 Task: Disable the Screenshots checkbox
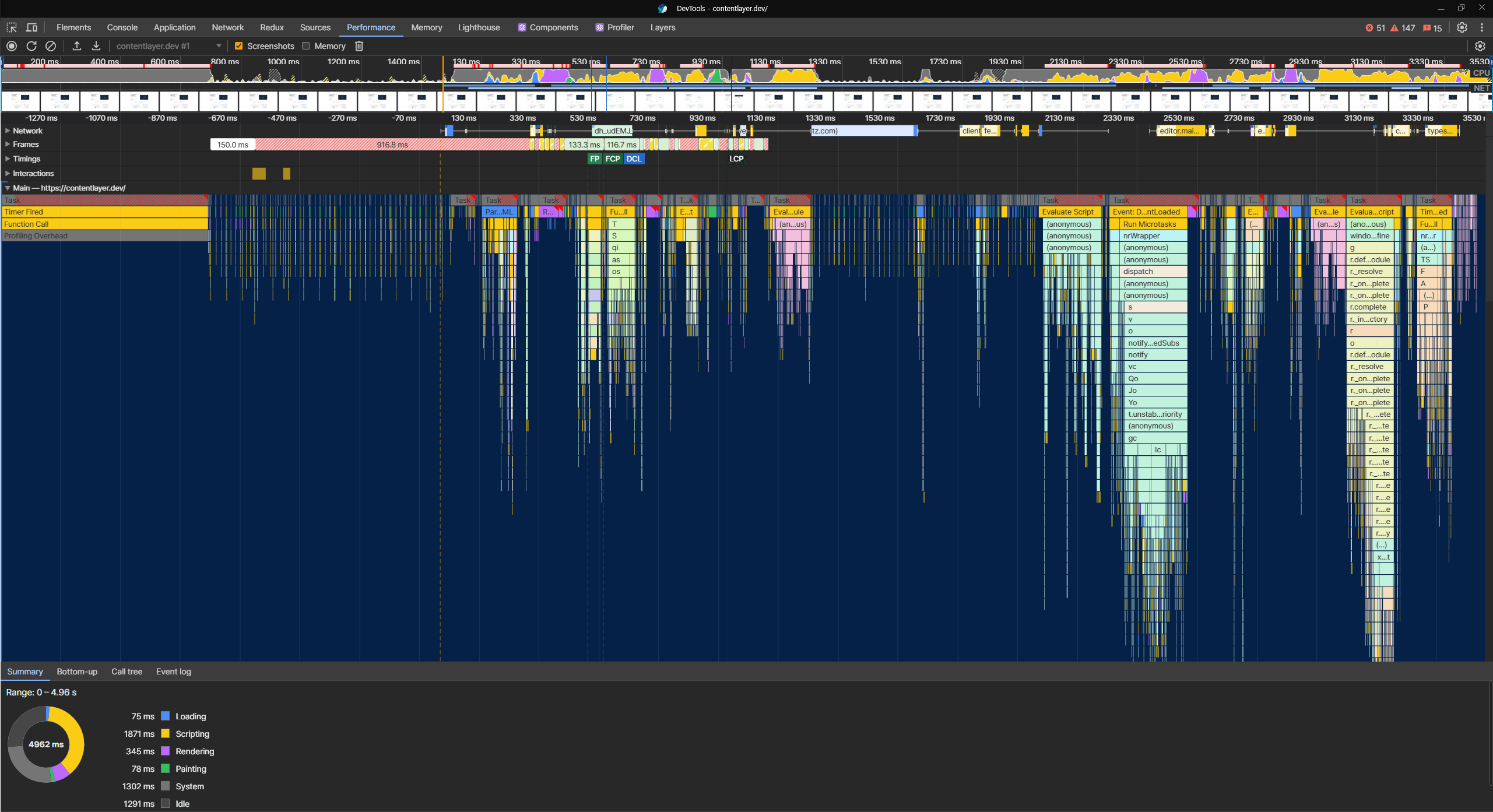pyautogui.click(x=238, y=46)
